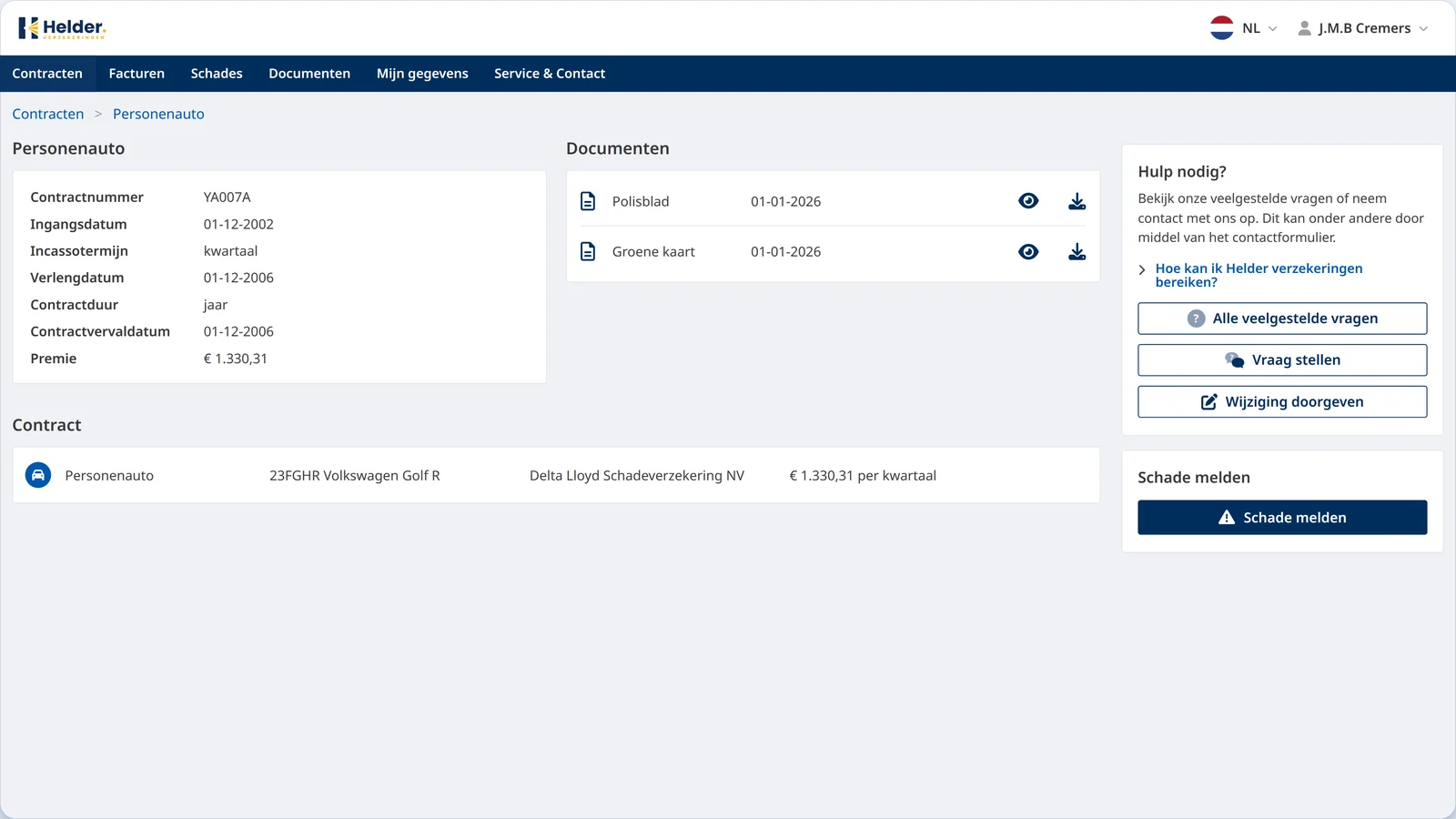Click contract number YA007A

click(227, 197)
